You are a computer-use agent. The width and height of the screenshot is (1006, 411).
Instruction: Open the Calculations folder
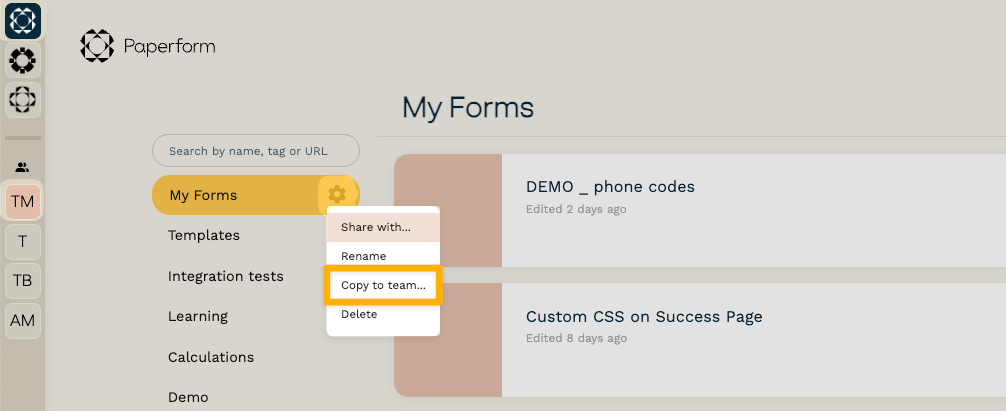[x=211, y=357]
